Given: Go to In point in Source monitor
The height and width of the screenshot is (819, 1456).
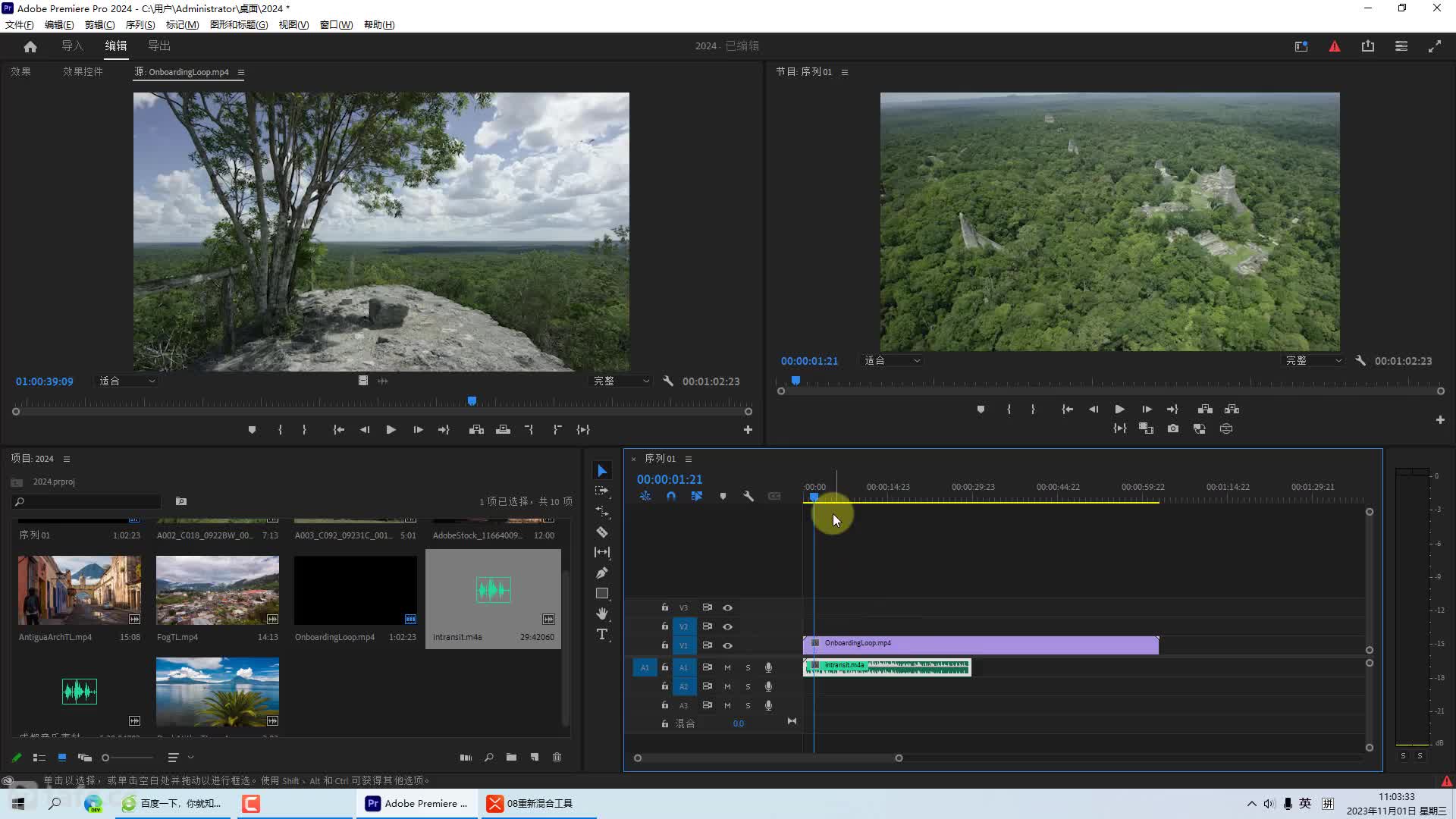Looking at the screenshot, I should (x=339, y=430).
